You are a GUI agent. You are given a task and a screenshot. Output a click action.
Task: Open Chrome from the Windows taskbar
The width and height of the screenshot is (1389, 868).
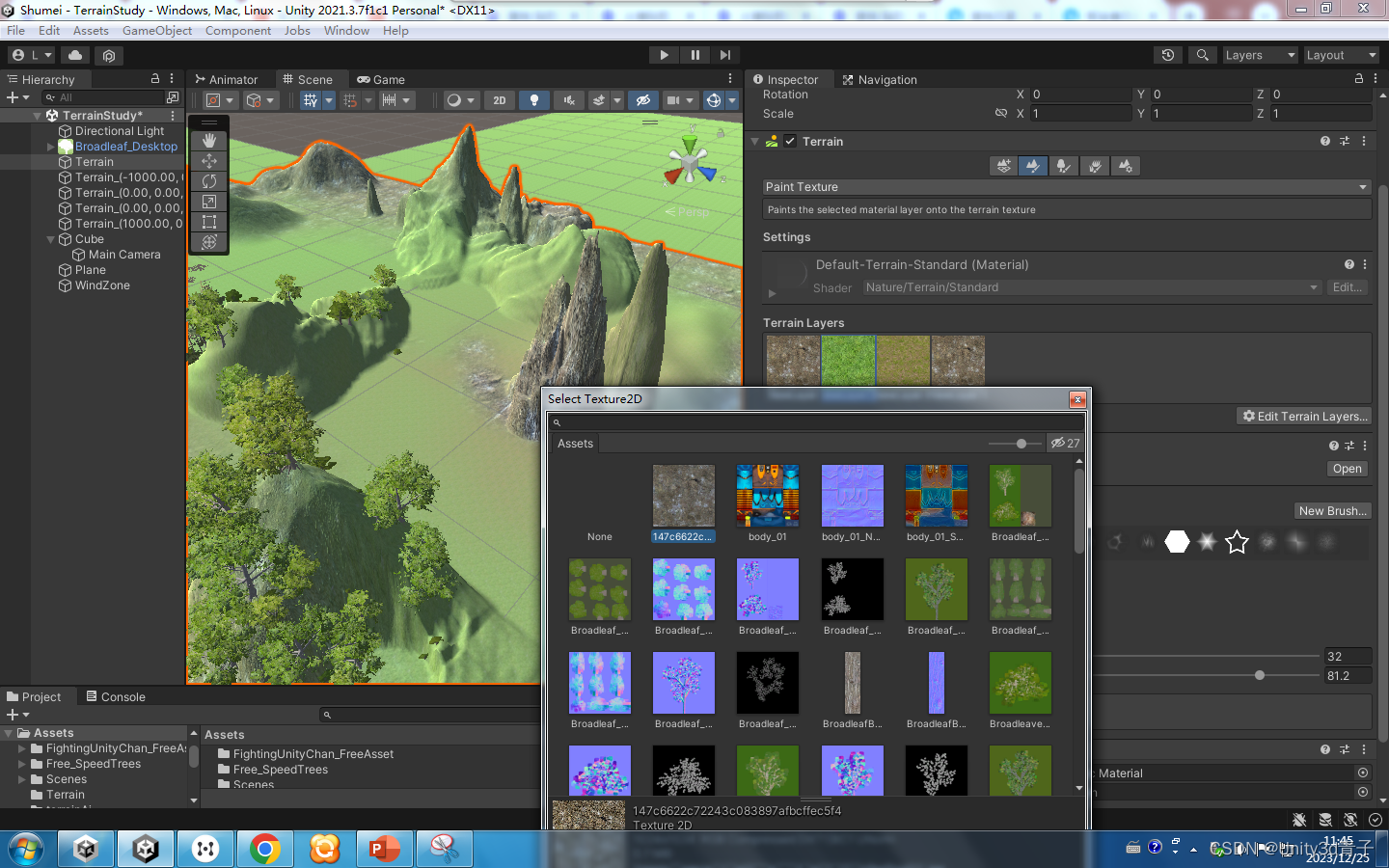265,849
